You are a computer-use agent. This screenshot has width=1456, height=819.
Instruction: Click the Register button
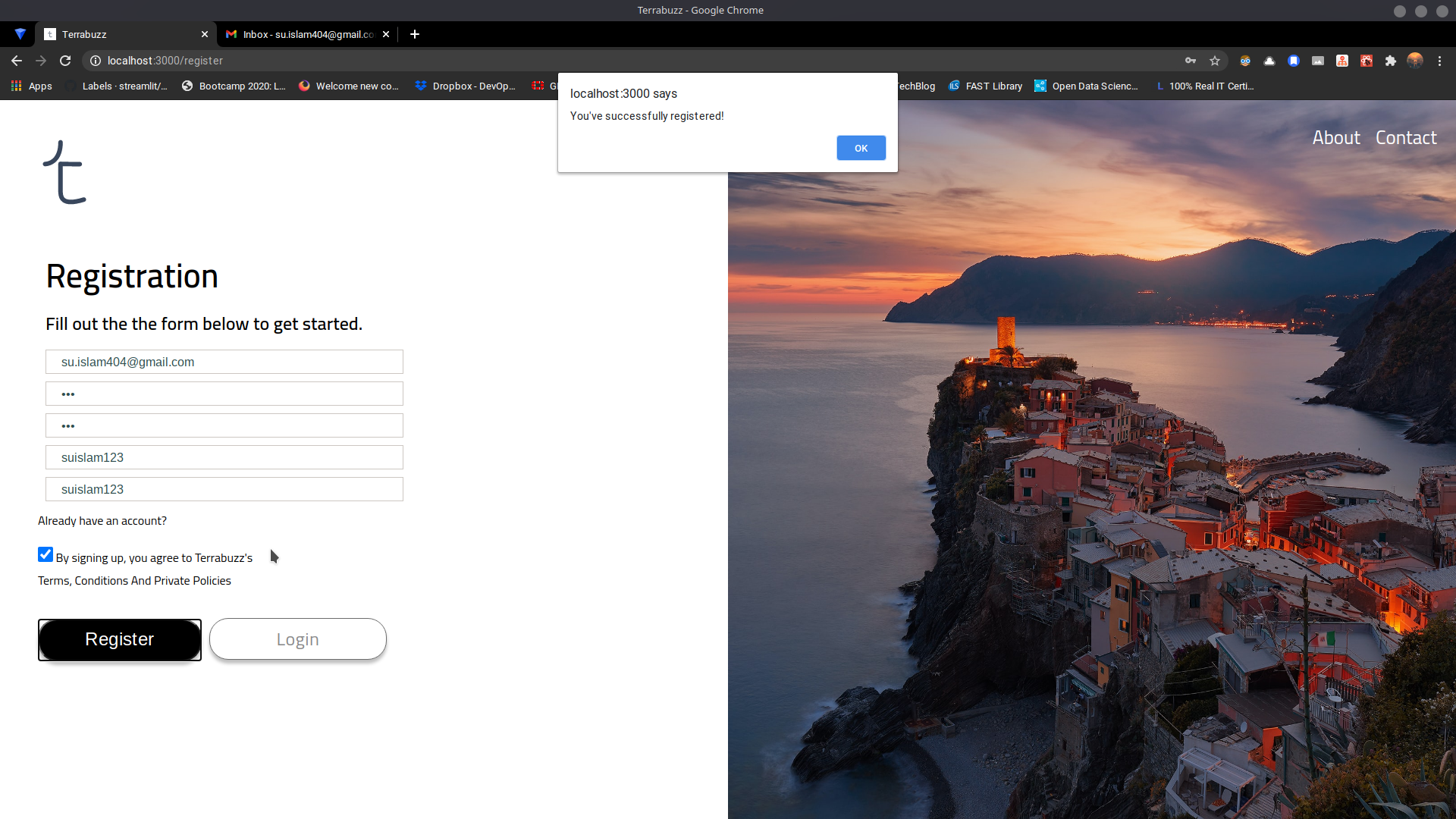click(x=120, y=639)
